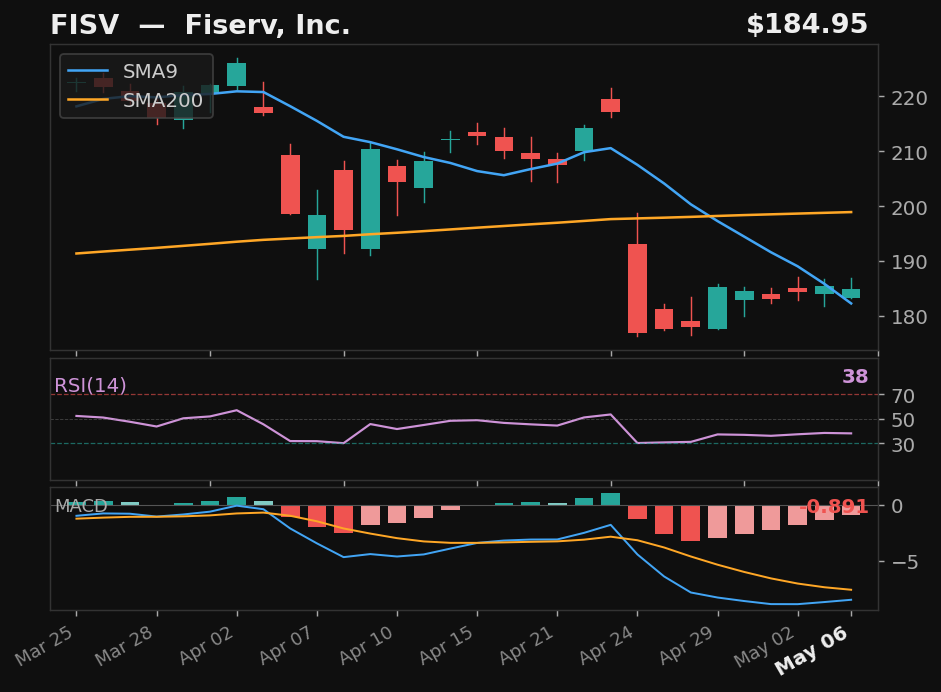941x692 pixels.
Task: Click the large red Apr 24 gap-down candle
Action: pyautogui.click(x=637, y=288)
